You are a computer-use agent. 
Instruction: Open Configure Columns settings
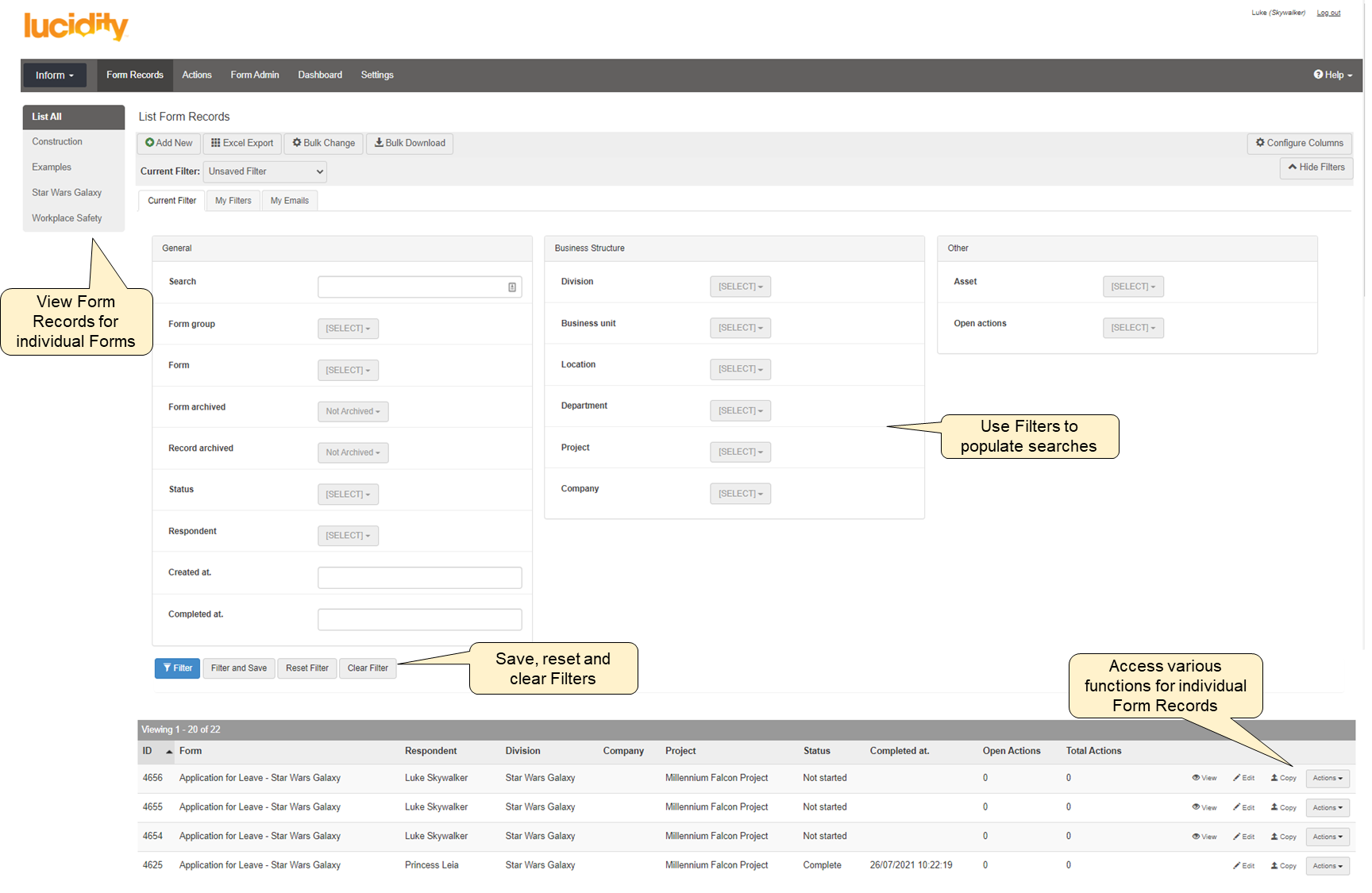(x=1299, y=143)
